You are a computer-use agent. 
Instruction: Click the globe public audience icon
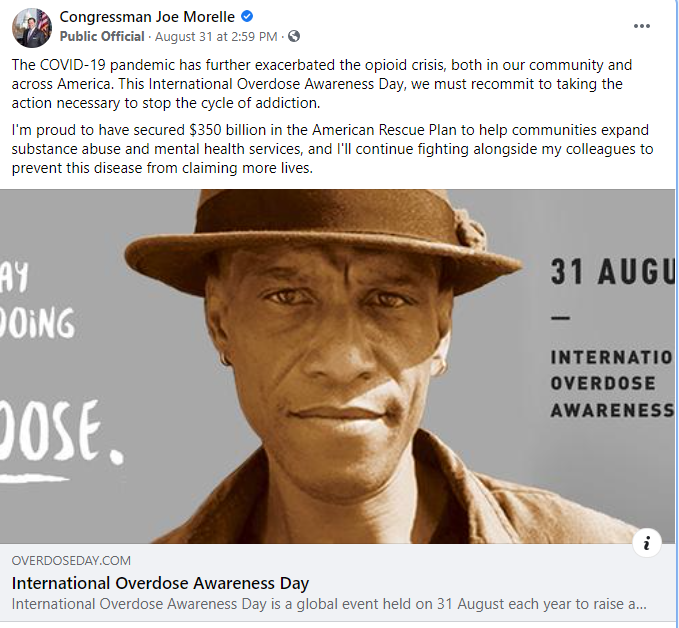[x=293, y=37]
